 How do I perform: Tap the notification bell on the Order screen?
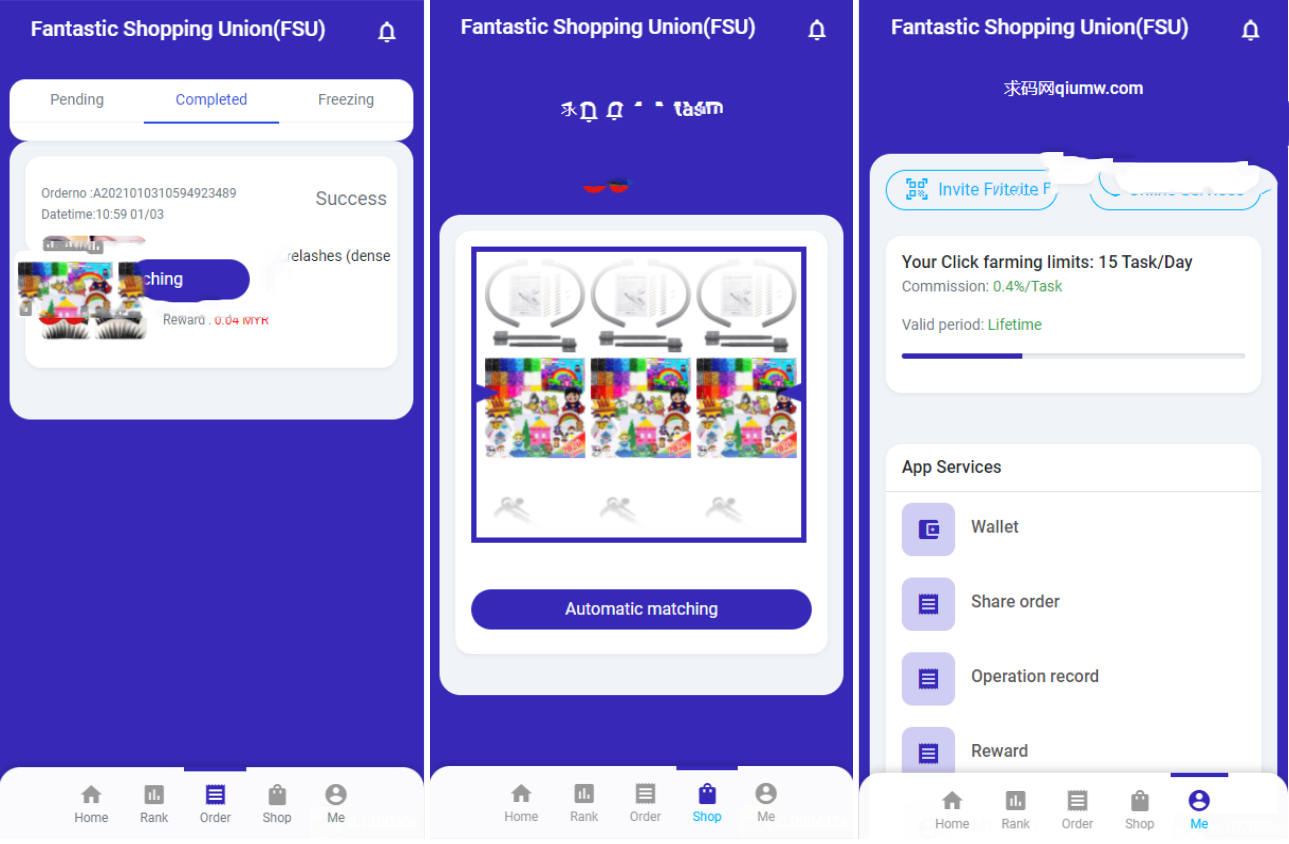pyautogui.click(x=387, y=32)
